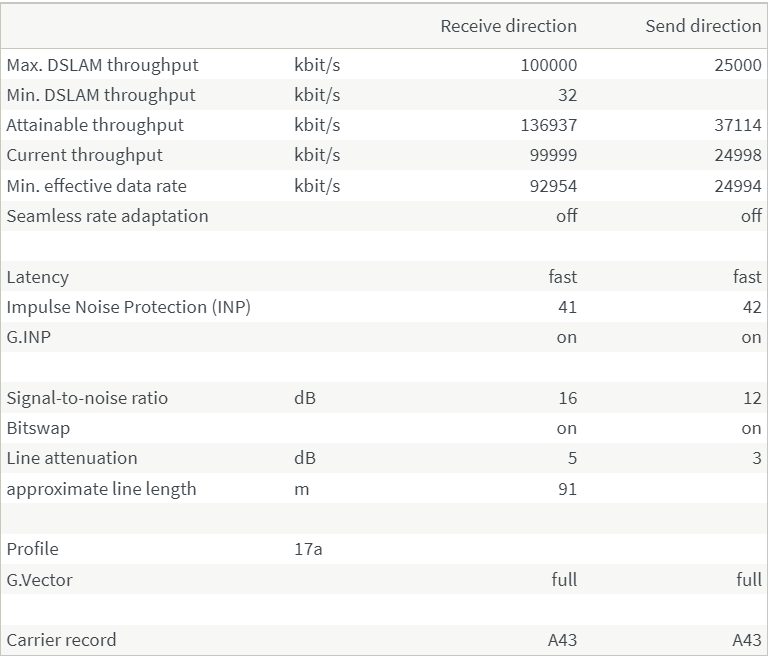The height and width of the screenshot is (666, 777).
Task: Select approximate line length value 91
Action: [x=567, y=489]
